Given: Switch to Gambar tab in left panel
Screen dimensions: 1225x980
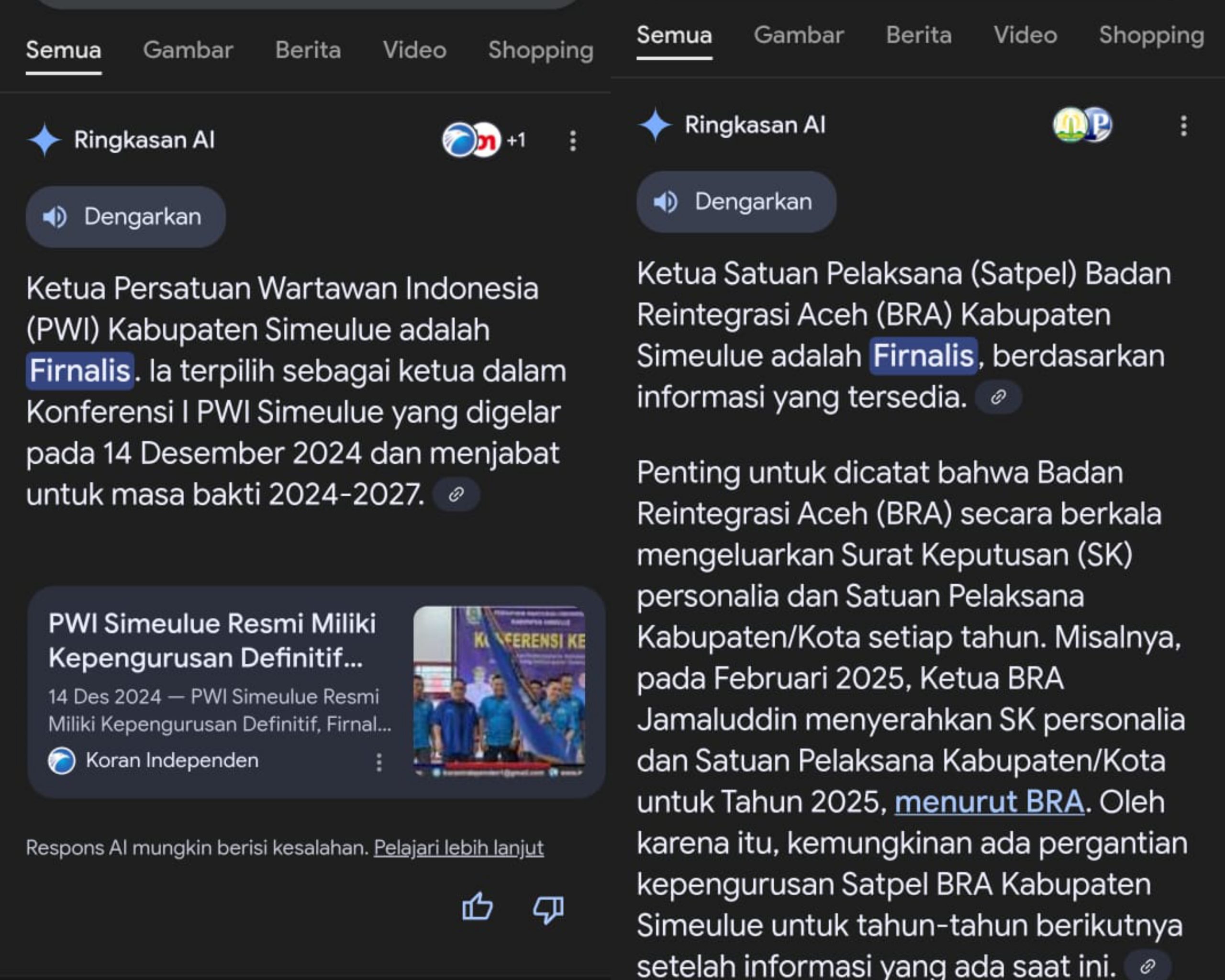Looking at the screenshot, I should pos(188,50).
